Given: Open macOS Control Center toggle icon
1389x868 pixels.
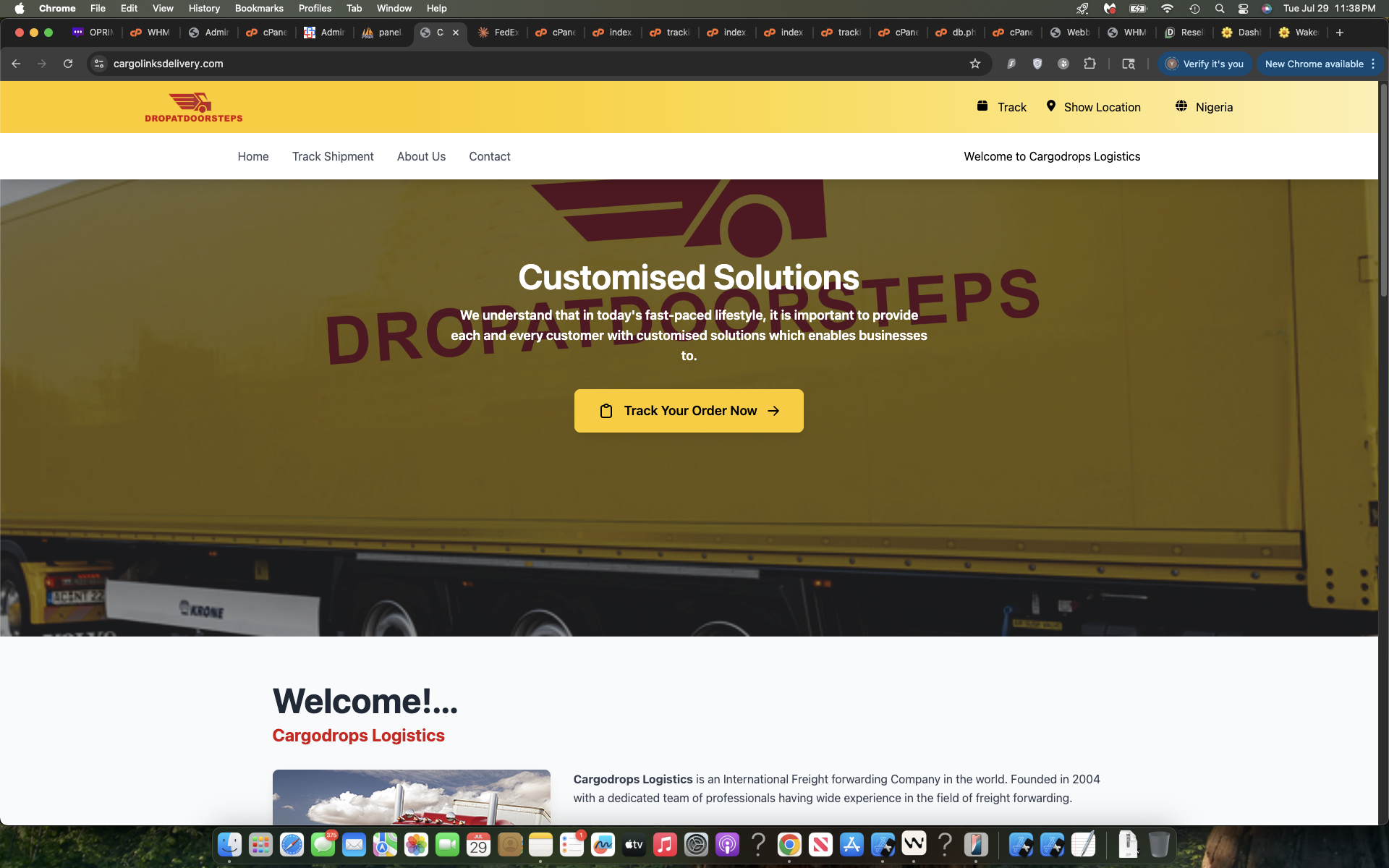Looking at the screenshot, I should pyautogui.click(x=1243, y=9).
